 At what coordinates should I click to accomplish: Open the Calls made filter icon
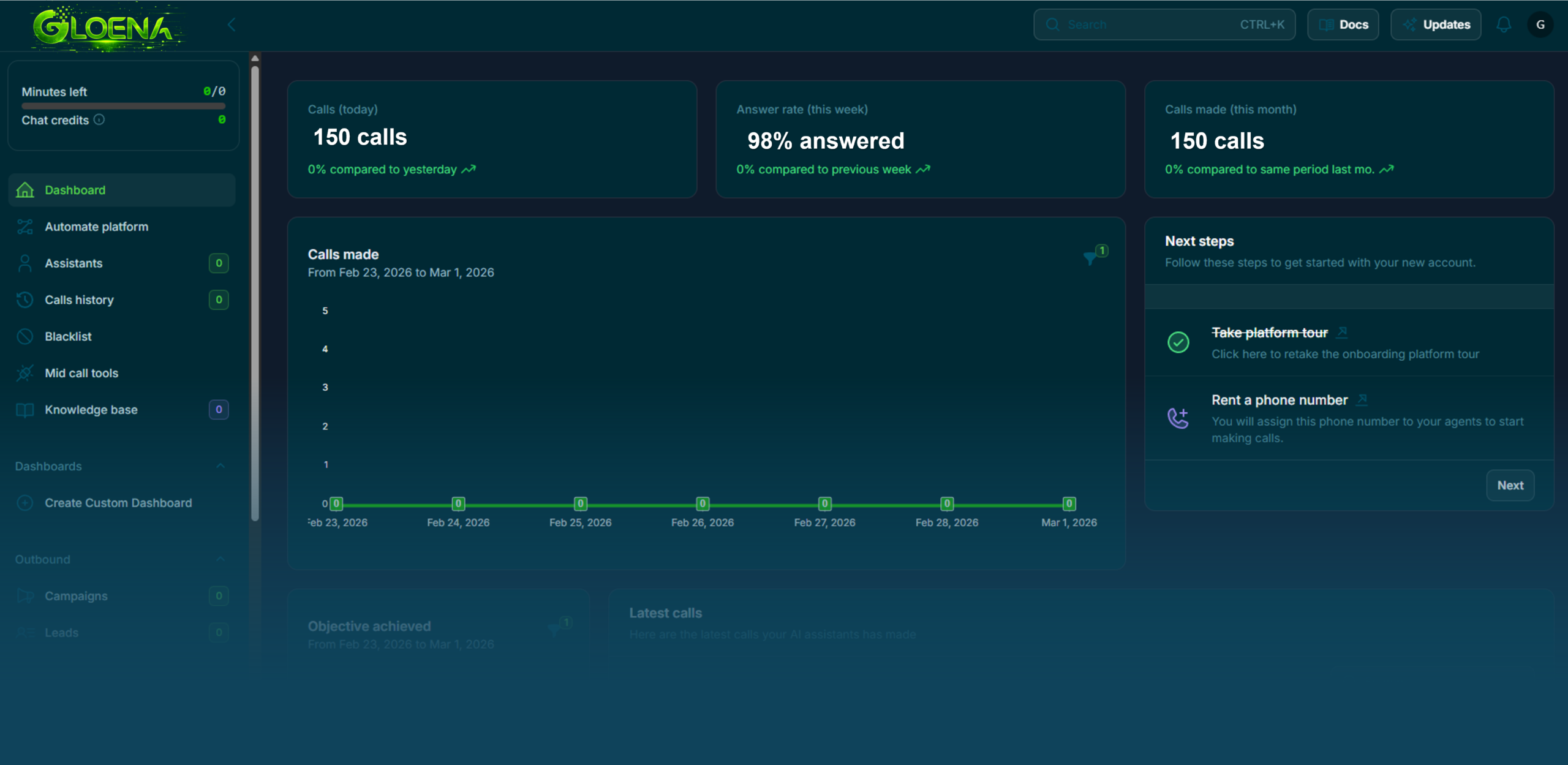(x=1091, y=258)
